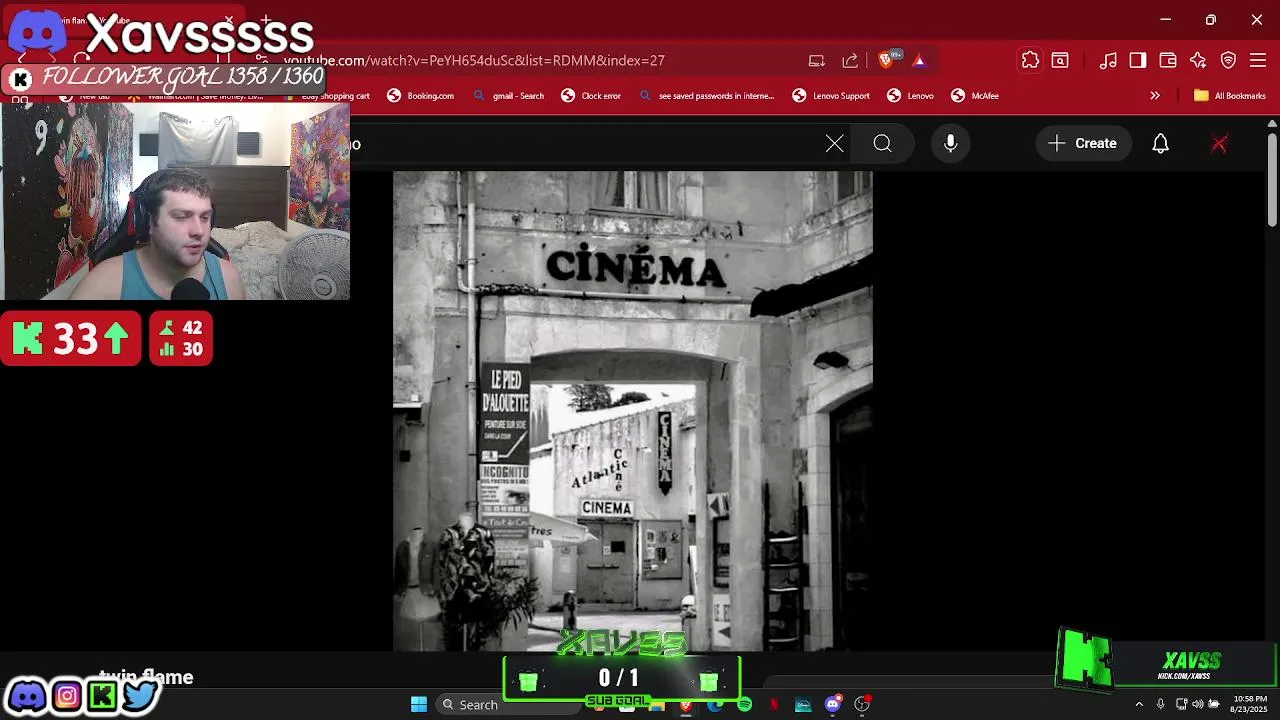Start YouTube voice search with microphone

click(x=951, y=144)
